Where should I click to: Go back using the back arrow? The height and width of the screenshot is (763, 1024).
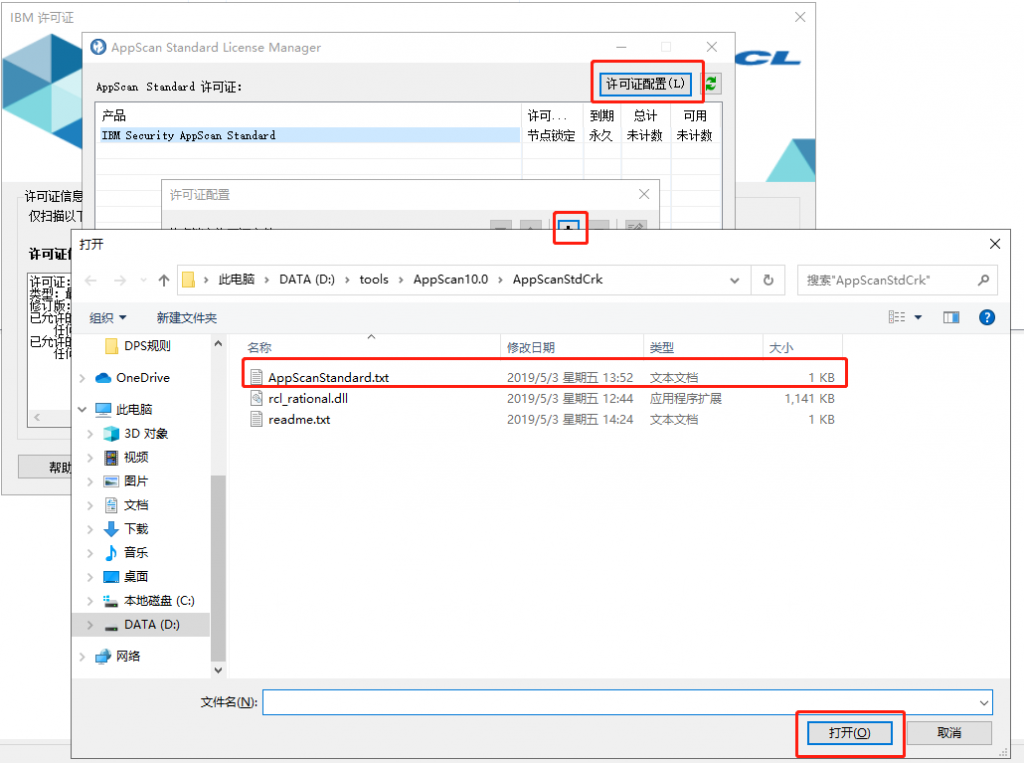point(91,280)
